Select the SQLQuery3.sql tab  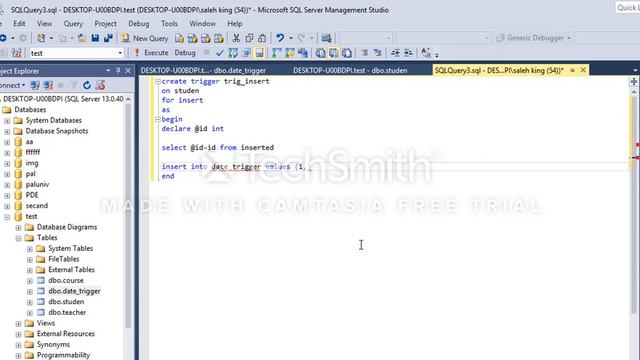click(x=499, y=70)
